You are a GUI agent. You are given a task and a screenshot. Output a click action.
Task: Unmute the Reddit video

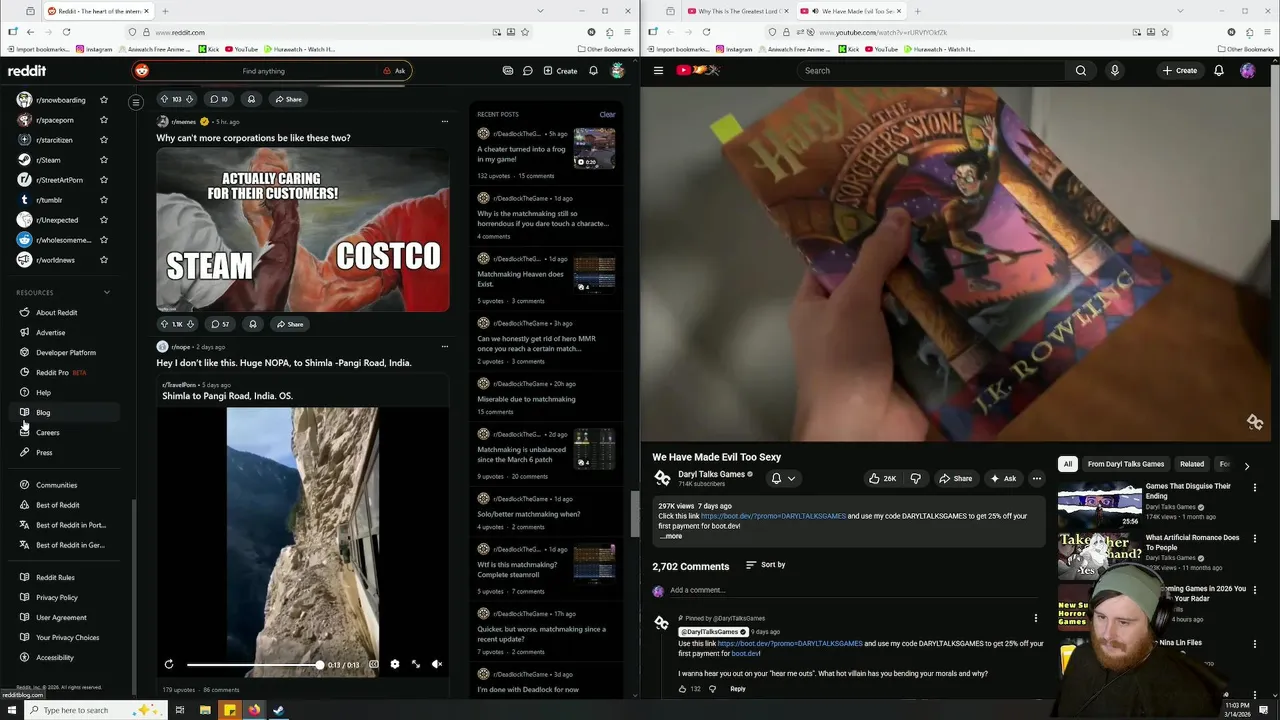click(437, 664)
